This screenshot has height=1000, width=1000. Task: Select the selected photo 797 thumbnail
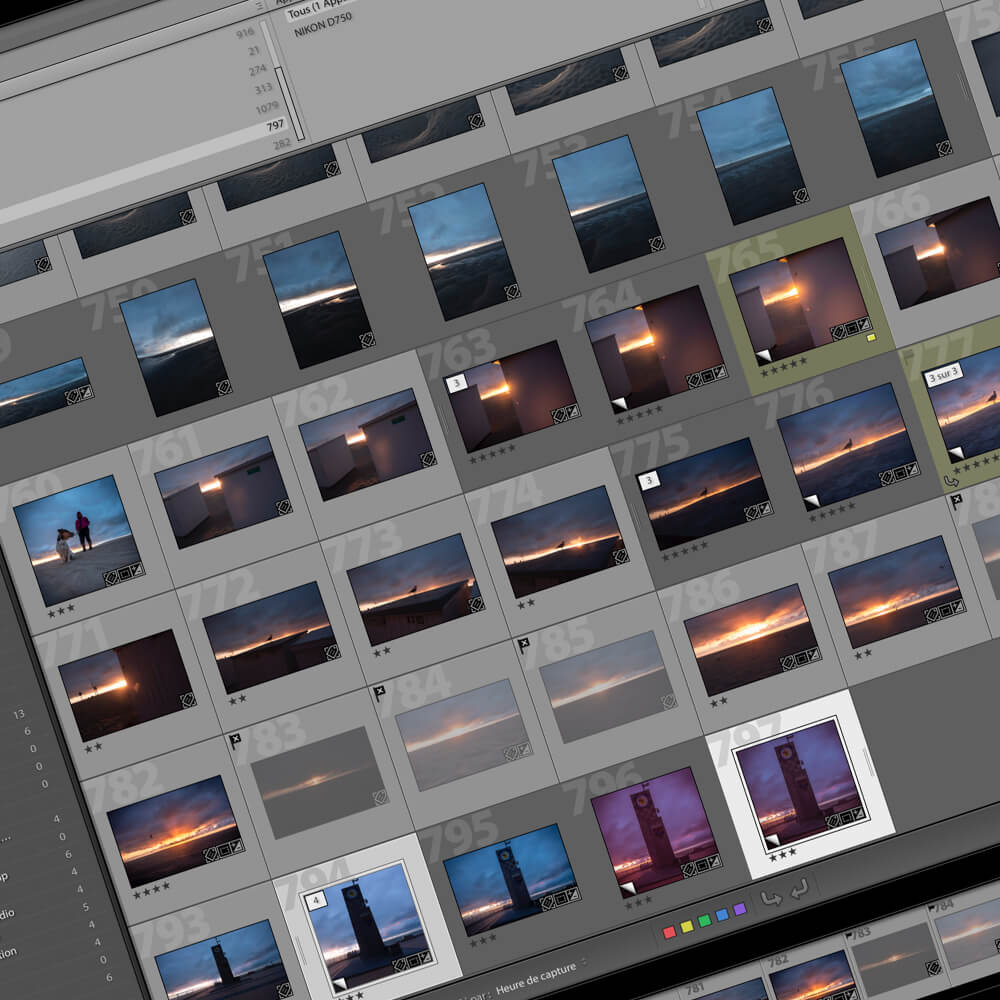tap(800, 783)
